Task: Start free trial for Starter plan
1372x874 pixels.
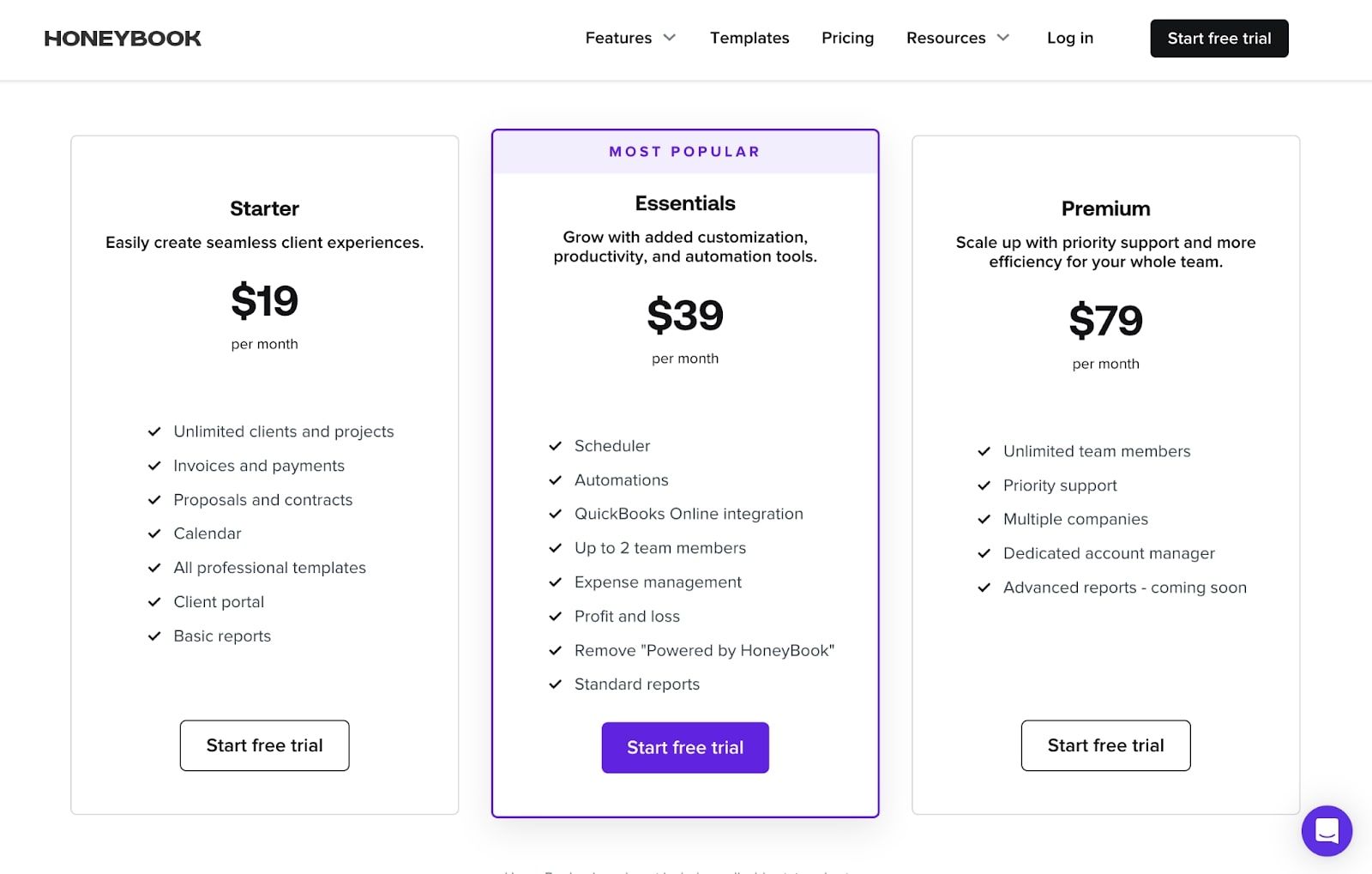Action: [x=264, y=745]
